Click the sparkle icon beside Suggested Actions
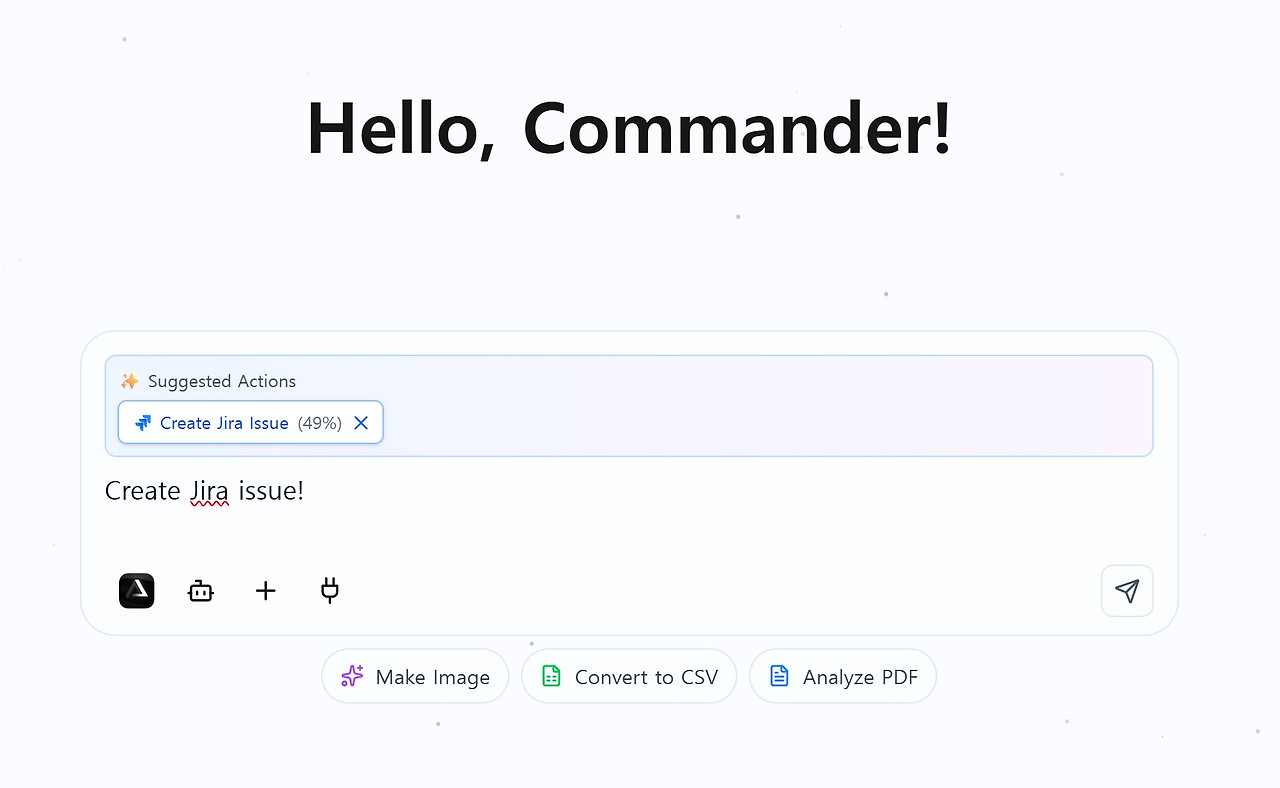The height and width of the screenshot is (788, 1280). click(130, 381)
